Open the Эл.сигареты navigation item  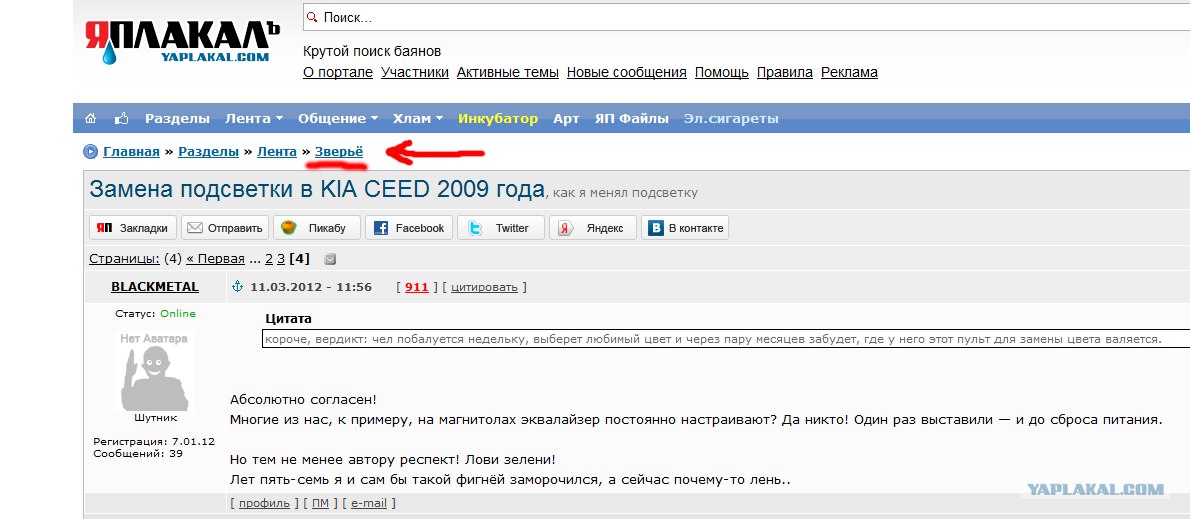(731, 118)
